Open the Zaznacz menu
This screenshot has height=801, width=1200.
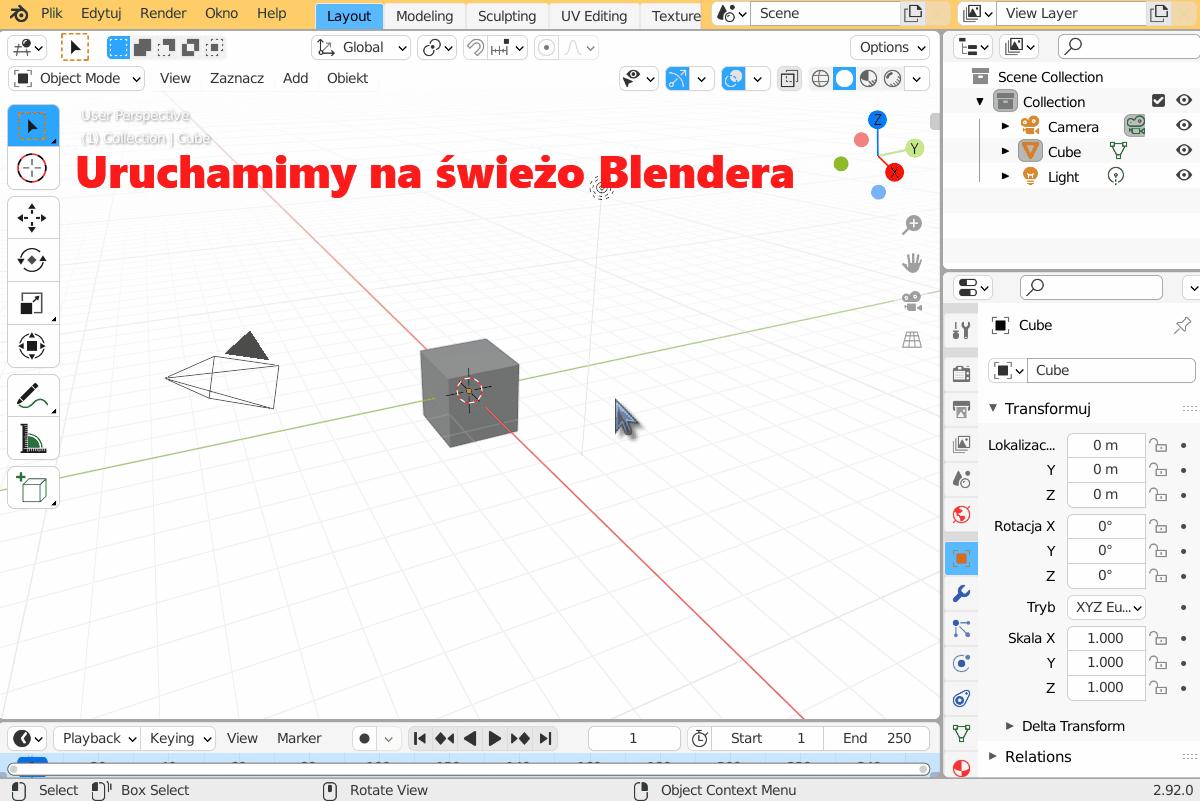[237, 78]
